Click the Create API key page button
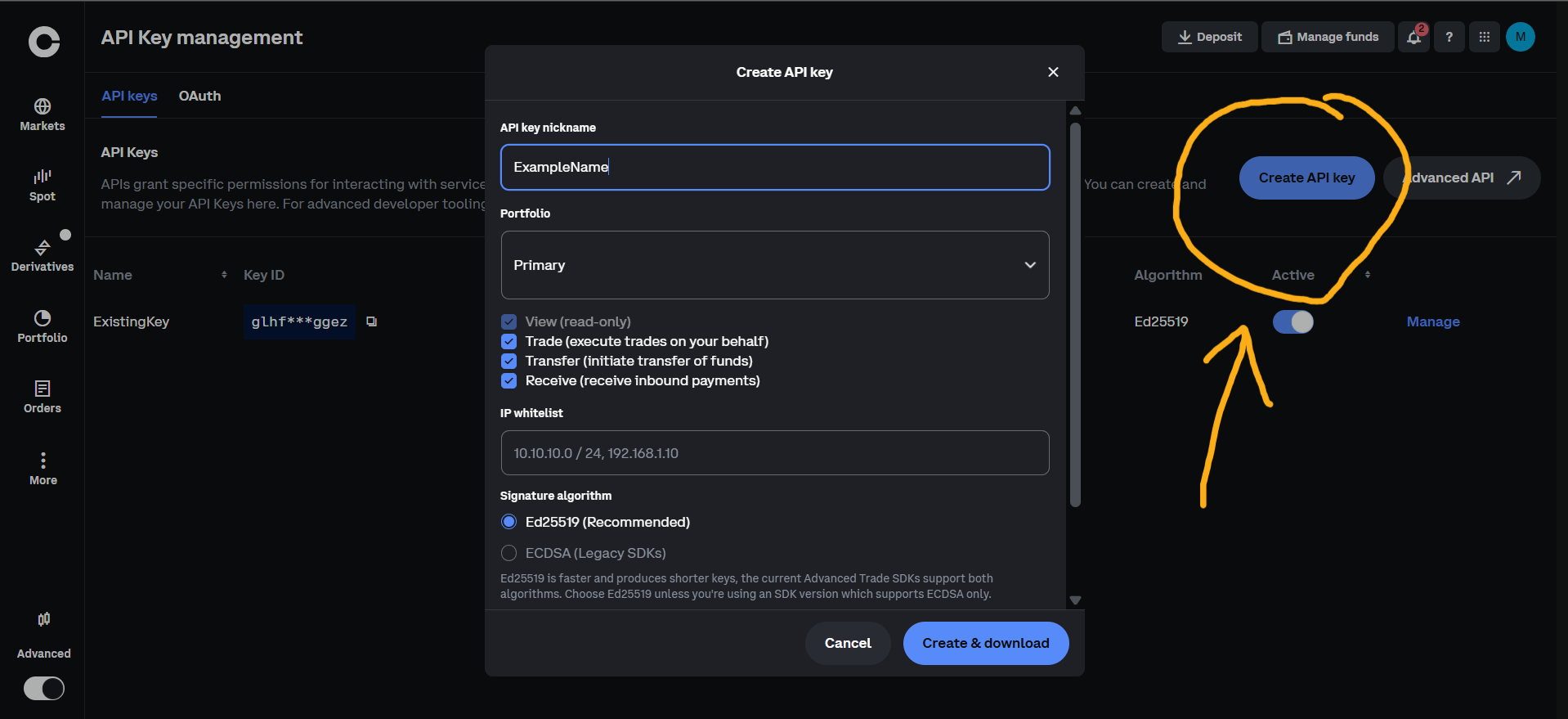This screenshot has width=1568, height=719. coord(1306,178)
